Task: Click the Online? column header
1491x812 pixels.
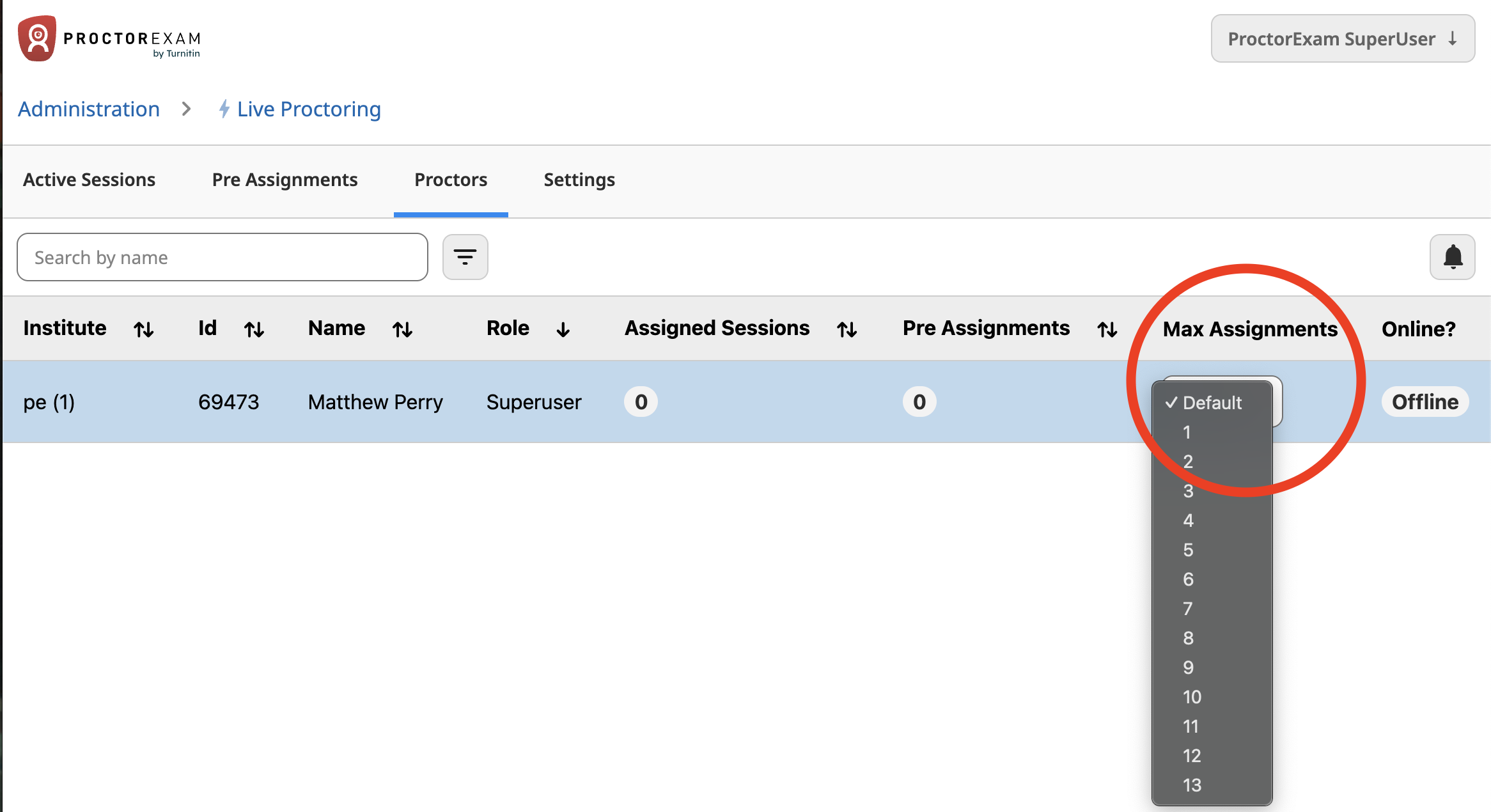Action: click(x=1419, y=329)
